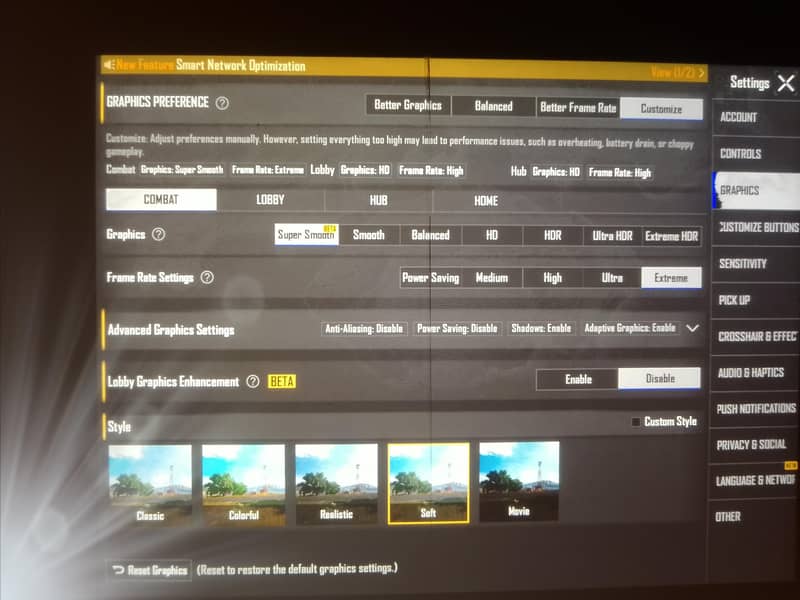Open CONTROLS settings section

click(756, 154)
